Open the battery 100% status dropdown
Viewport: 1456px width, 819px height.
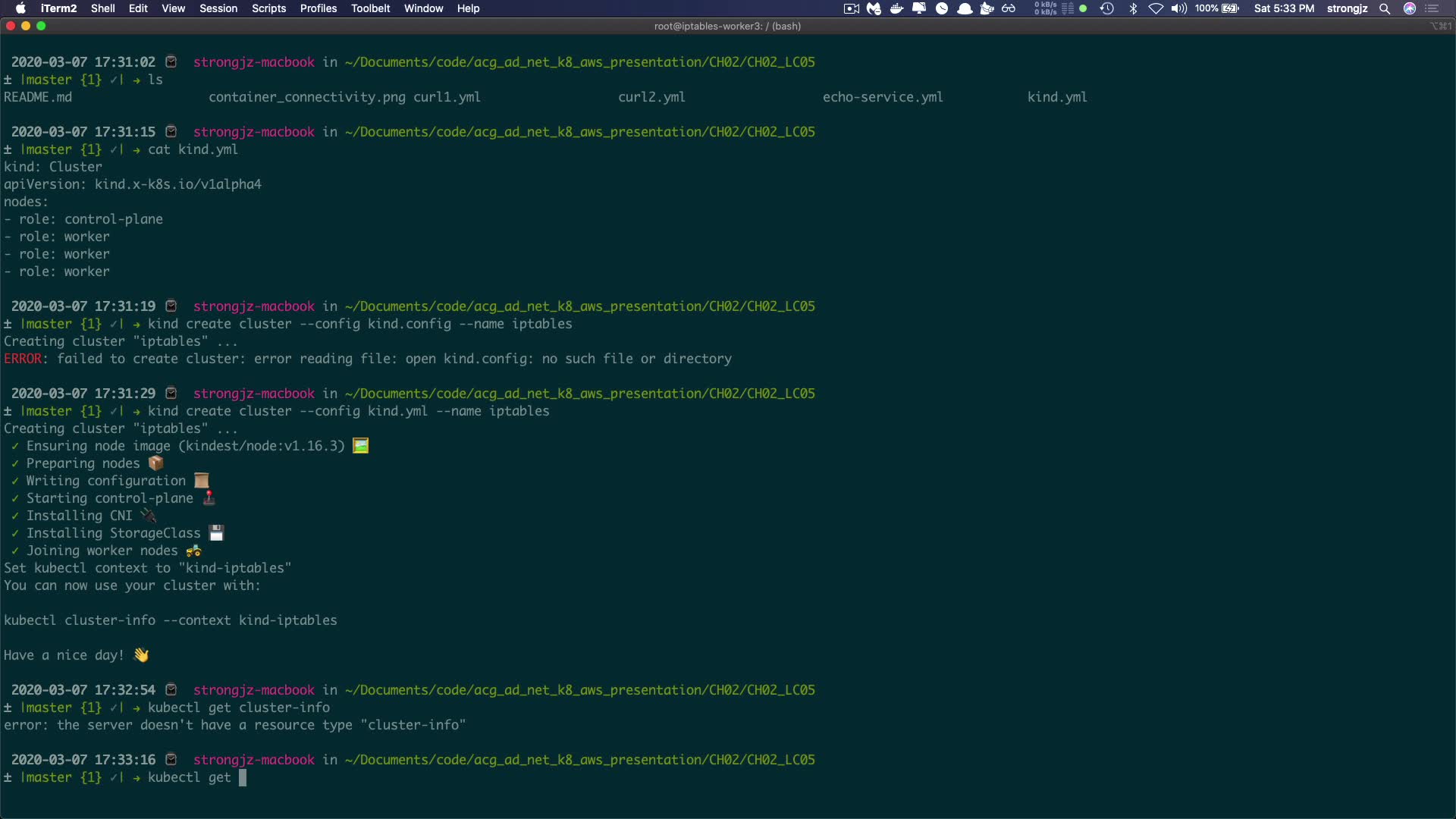1217,8
